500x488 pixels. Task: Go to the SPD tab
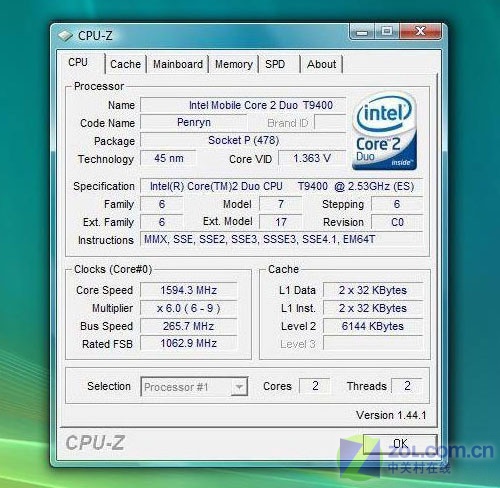[x=279, y=64]
